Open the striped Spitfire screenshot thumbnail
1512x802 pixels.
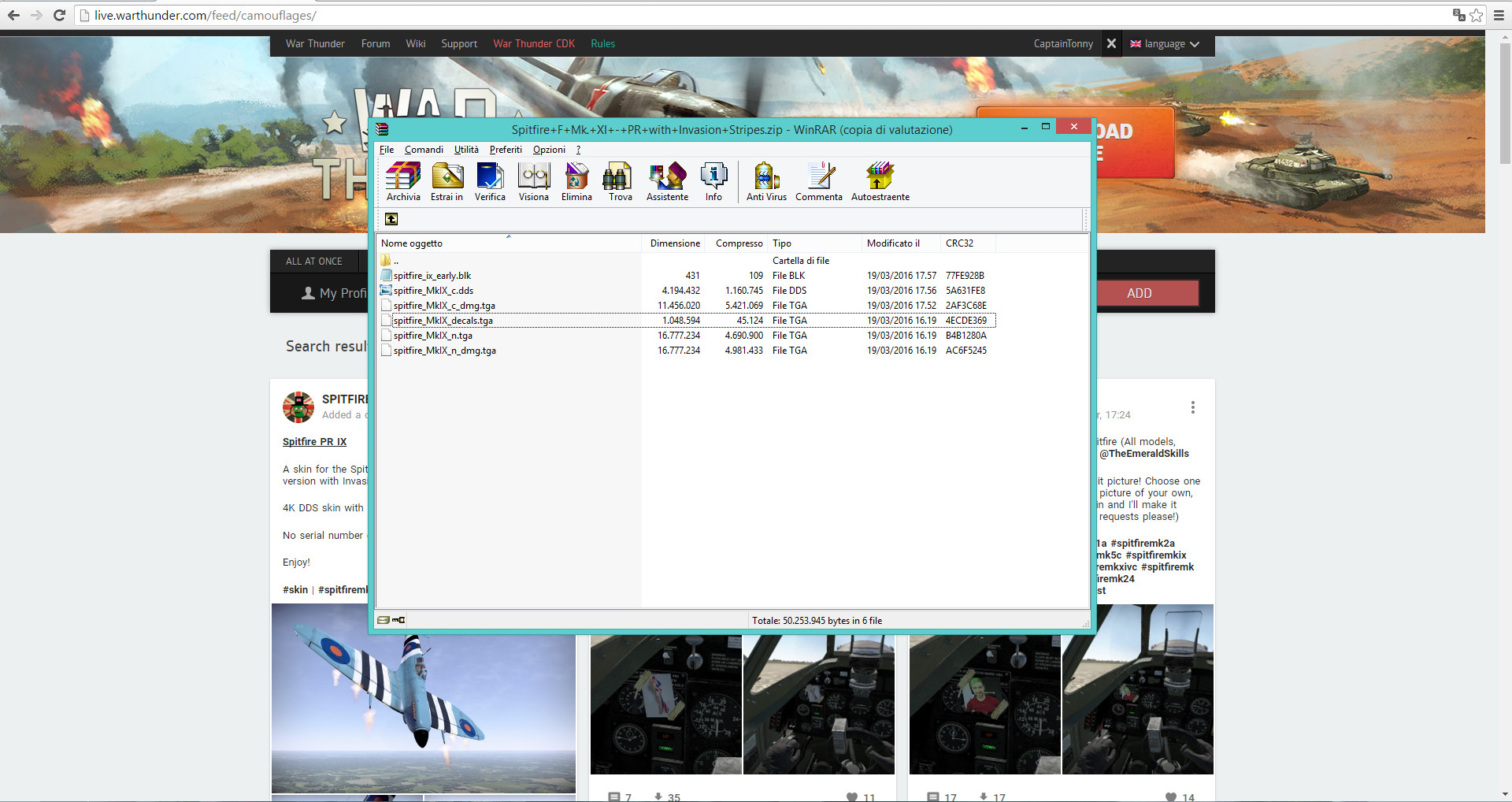point(424,698)
